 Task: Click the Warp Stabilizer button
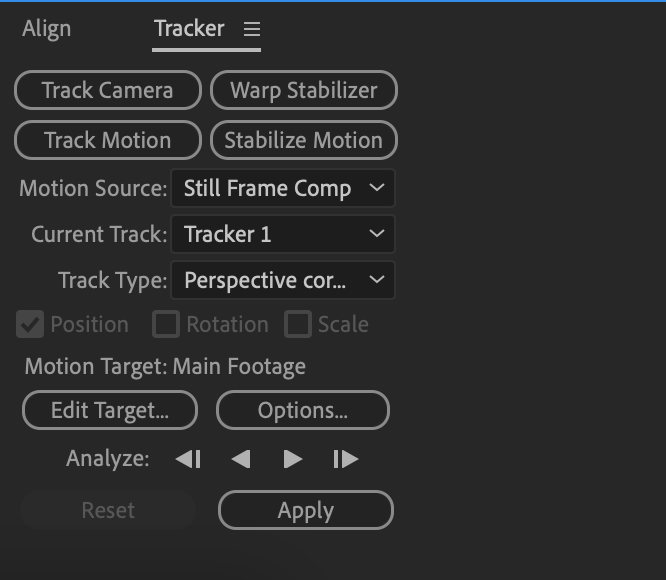pyautogui.click(x=304, y=90)
